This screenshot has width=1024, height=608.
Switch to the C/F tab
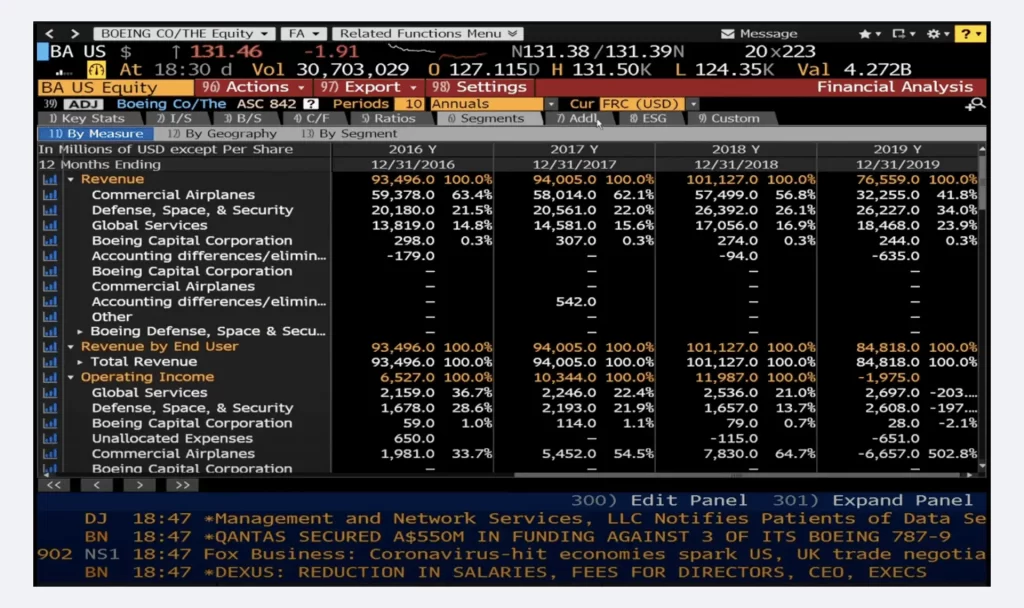point(312,119)
